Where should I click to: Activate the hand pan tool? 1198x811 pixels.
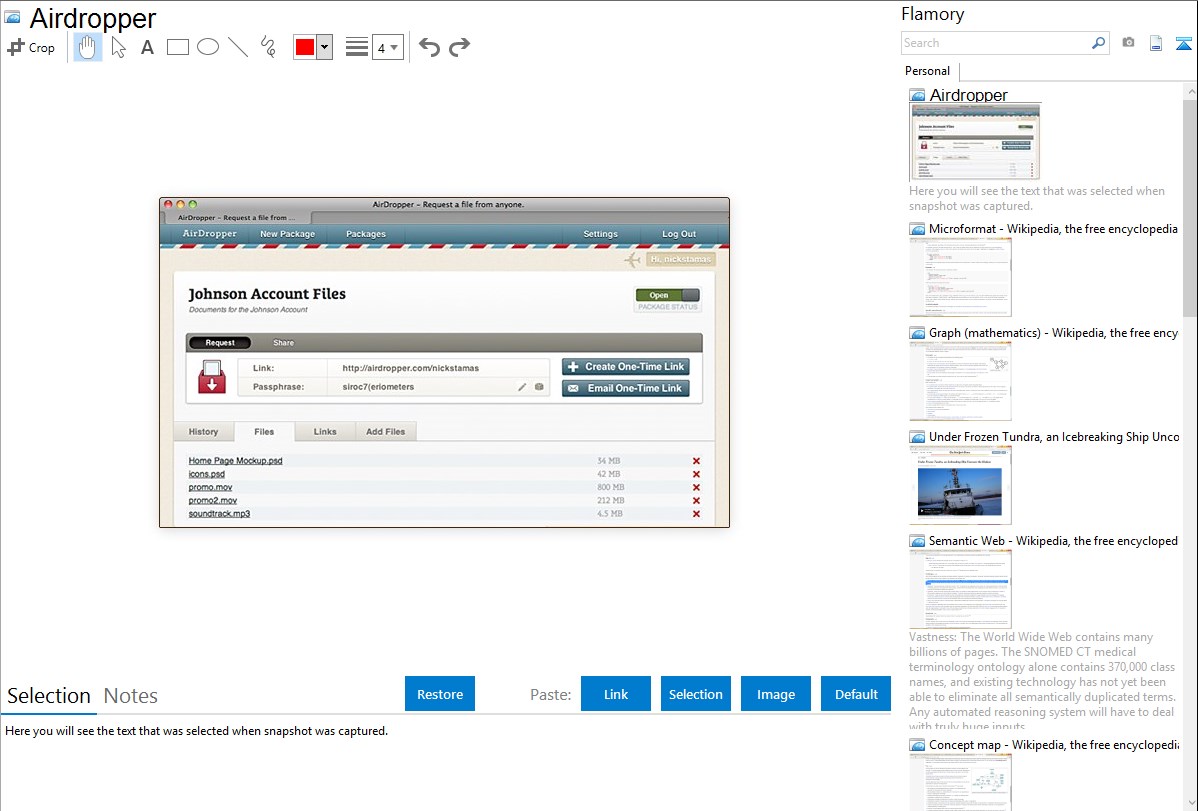[x=87, y=47]
